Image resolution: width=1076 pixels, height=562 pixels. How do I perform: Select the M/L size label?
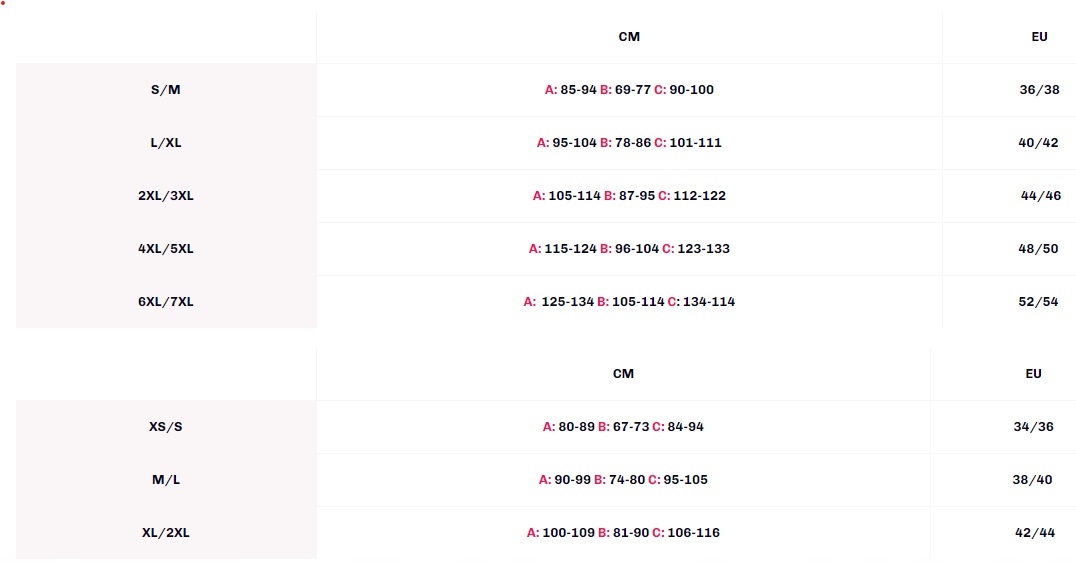(x=165, y=480)
